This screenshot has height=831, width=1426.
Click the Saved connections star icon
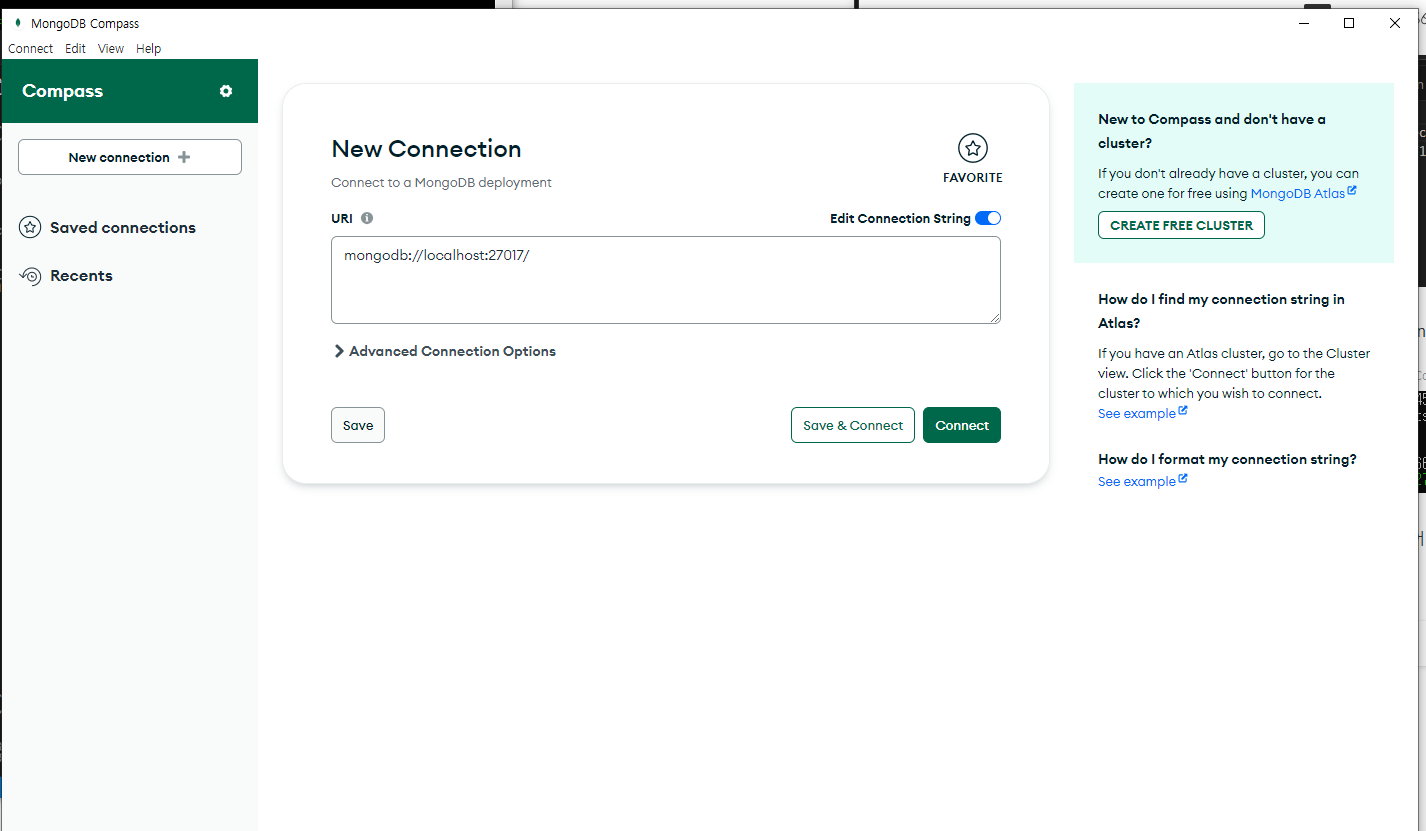point(30,227)
